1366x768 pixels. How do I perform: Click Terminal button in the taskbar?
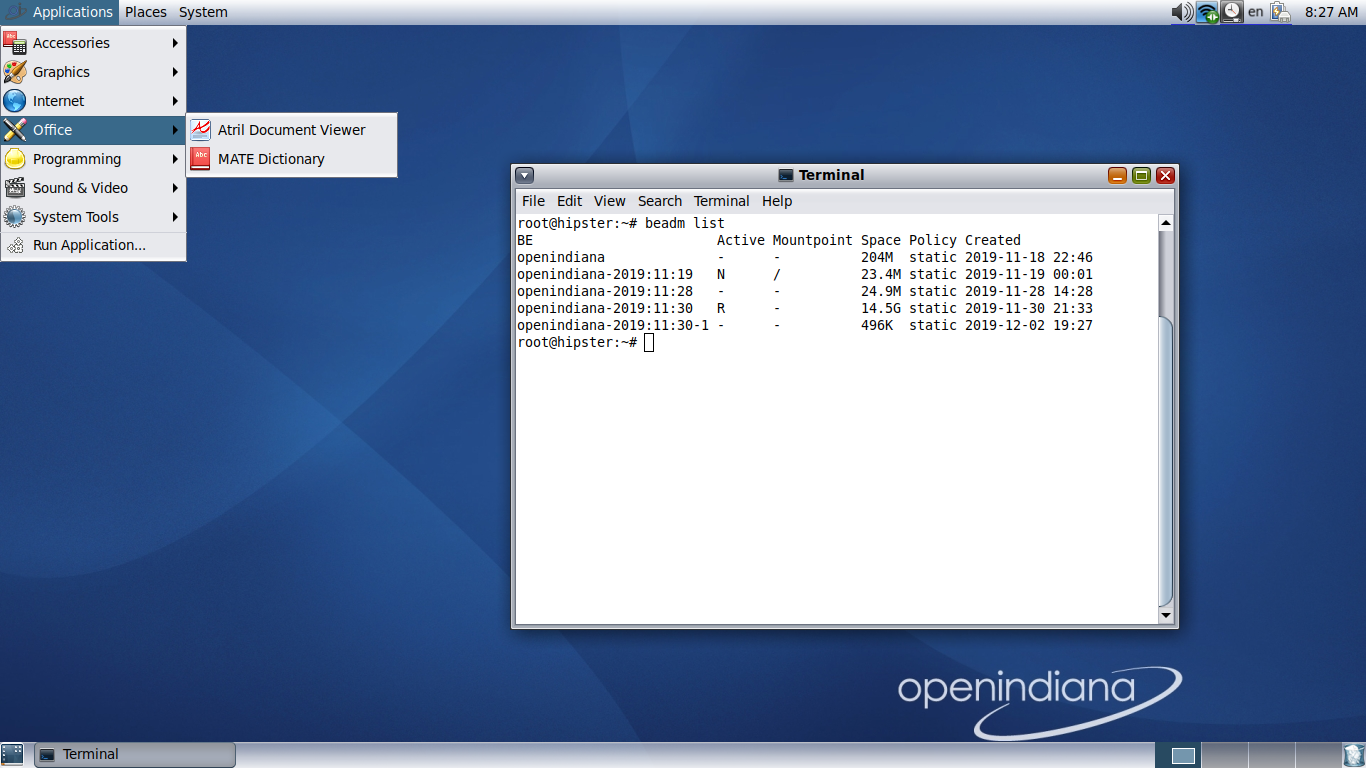tap(135, 755)
